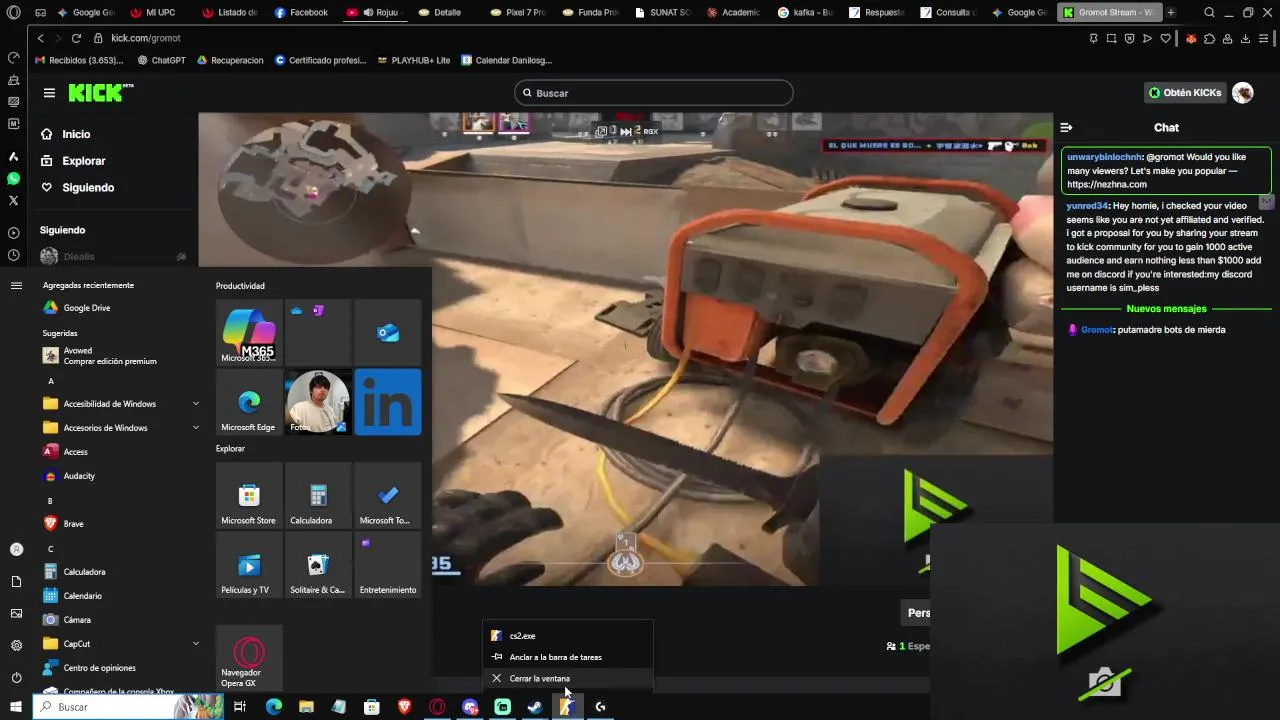Image resolution: width=1280 pixels, height=720 pixels.
Task: Collapse the chat panel arrow icon
Action: coord(1066,127)
